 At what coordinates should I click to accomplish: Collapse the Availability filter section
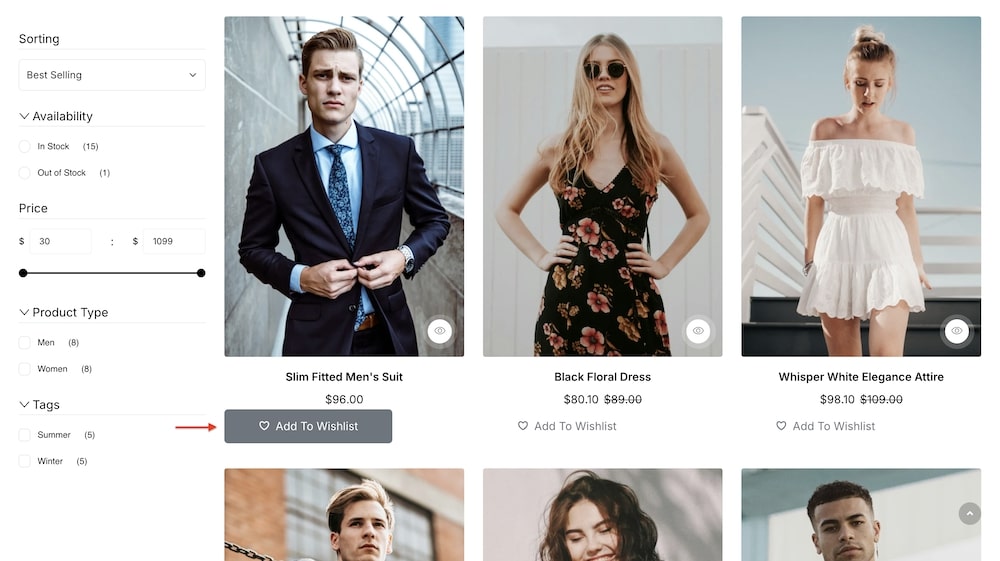[x=25, y=117]
